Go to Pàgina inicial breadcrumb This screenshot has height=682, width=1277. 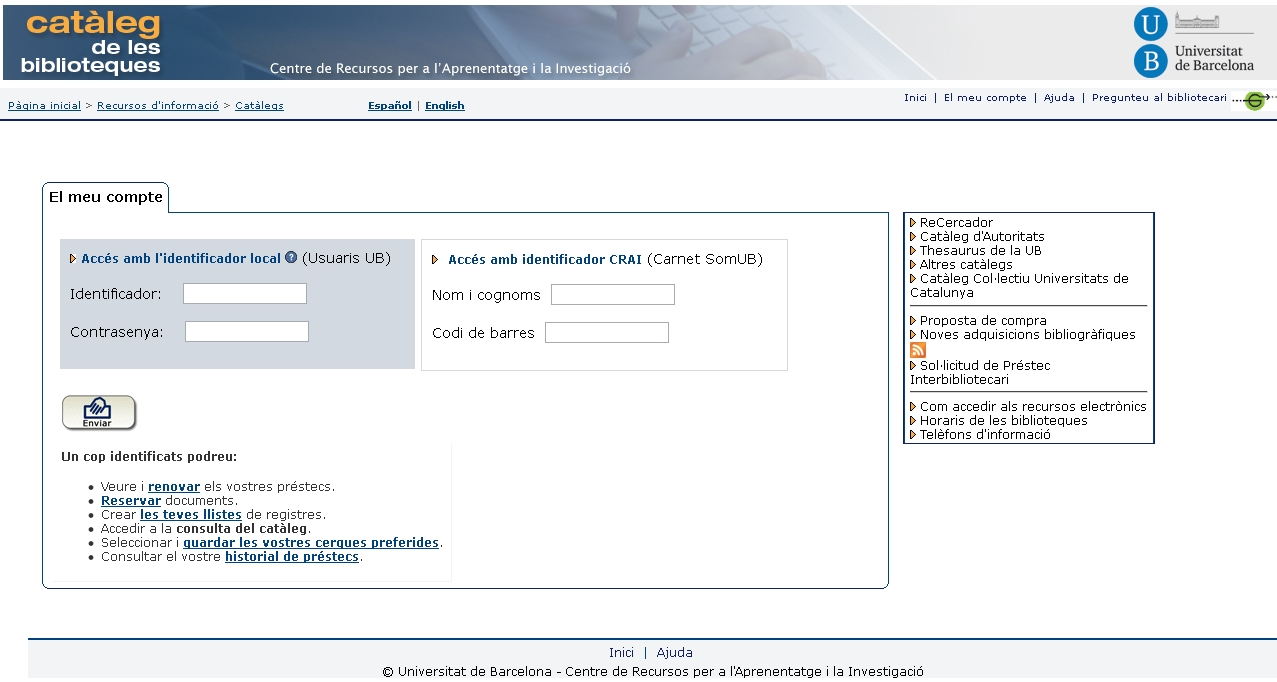[44, 106]
